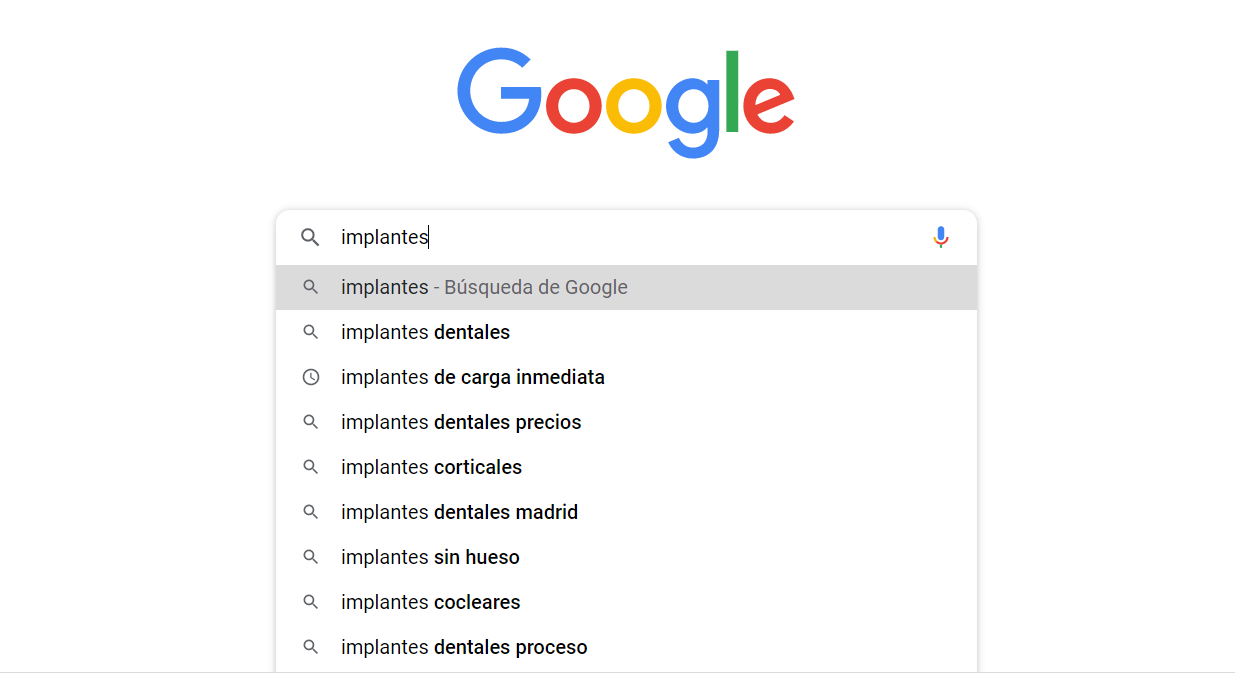1235x673 pixels.
Task: Pick the "implantes sin hueso" suggestion
Action: pos(430,557)
